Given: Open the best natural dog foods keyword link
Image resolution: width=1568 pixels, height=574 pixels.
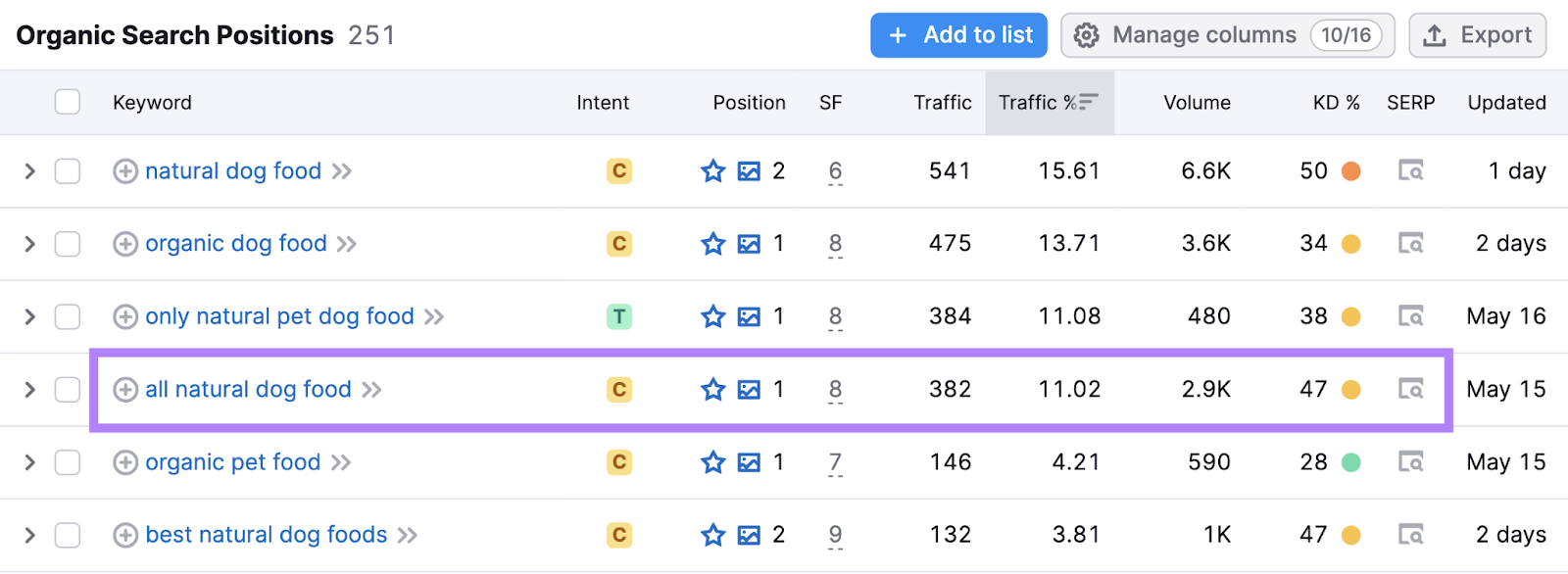Looking at the screenshot, I should pos(267,535).
